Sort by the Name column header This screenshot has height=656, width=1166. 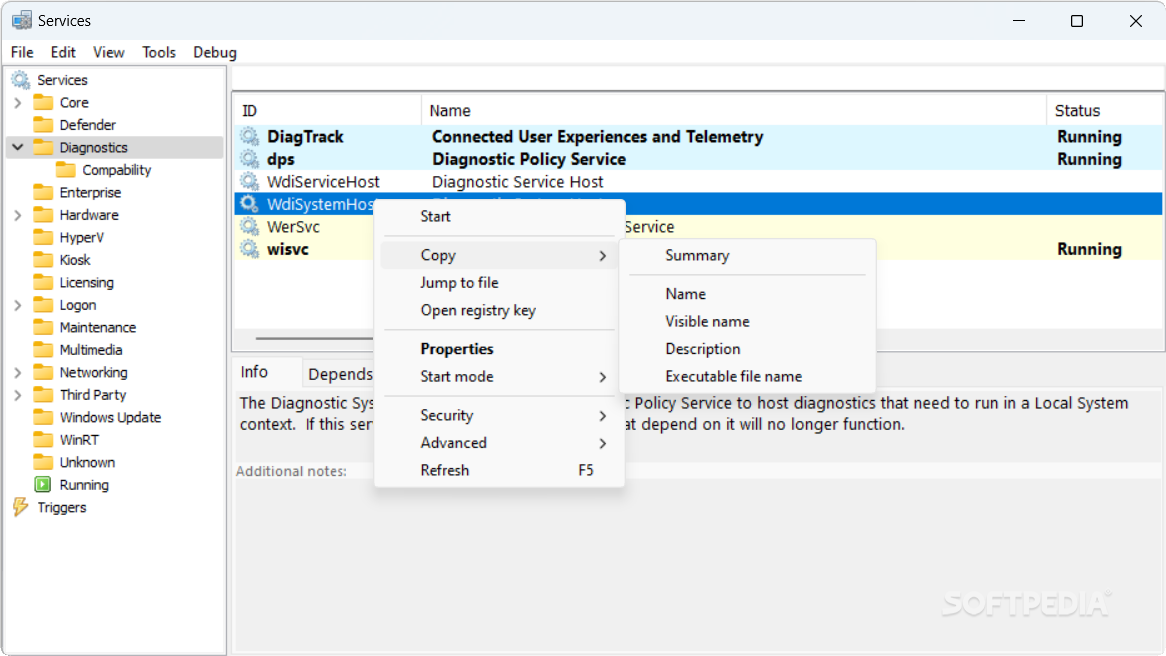tap(734, 110)
